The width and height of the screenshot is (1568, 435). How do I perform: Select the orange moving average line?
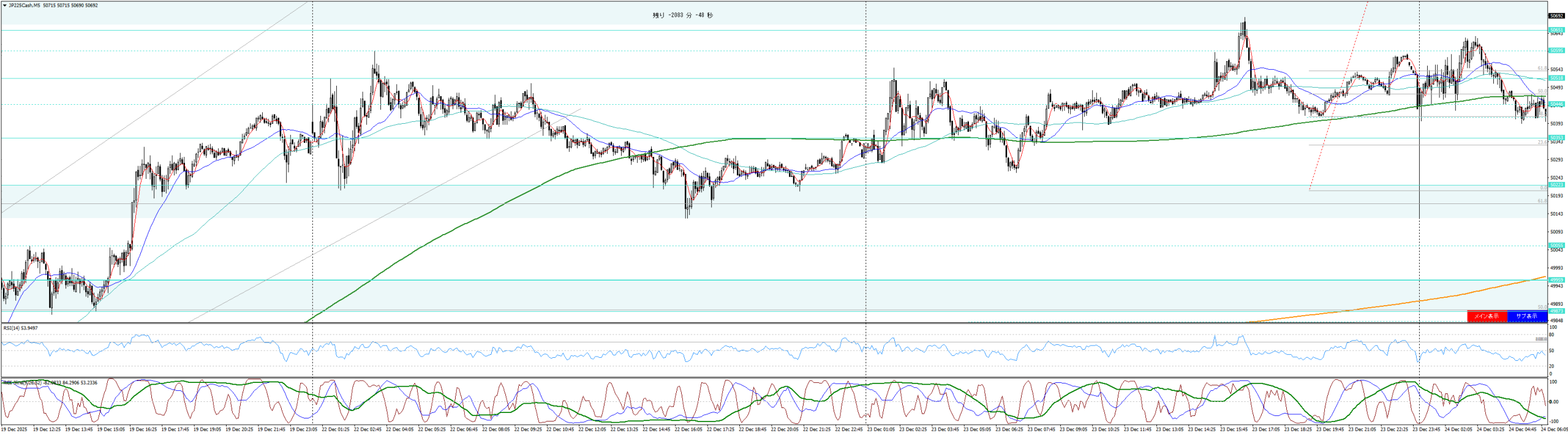pyautogui.click(x=1409, y=303)
